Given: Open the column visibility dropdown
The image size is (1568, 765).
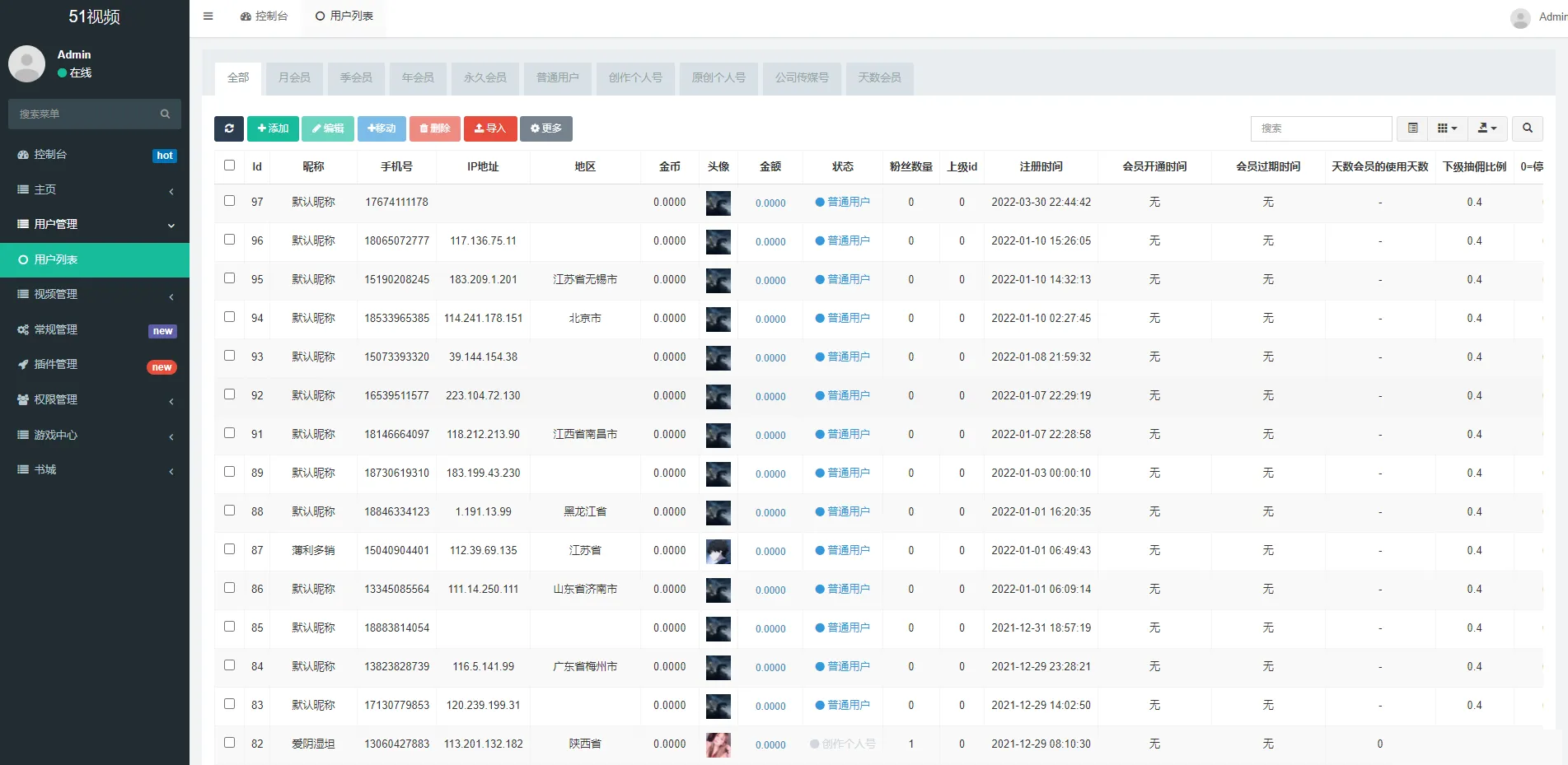Looking at the screenshot, I should [x=1446, y=128].
